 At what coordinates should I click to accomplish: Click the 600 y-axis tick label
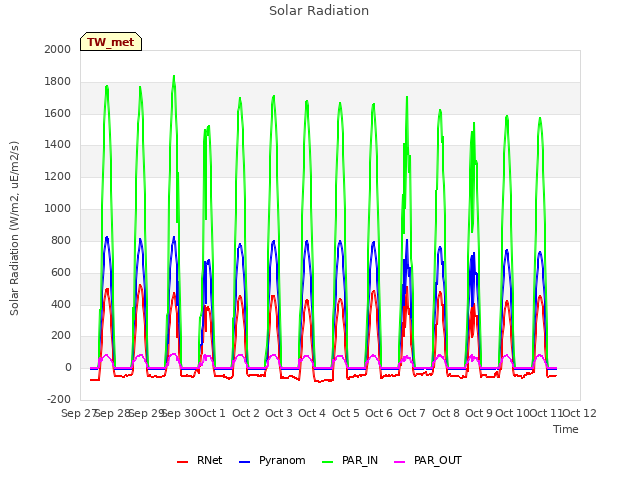[x=61, y=272]
